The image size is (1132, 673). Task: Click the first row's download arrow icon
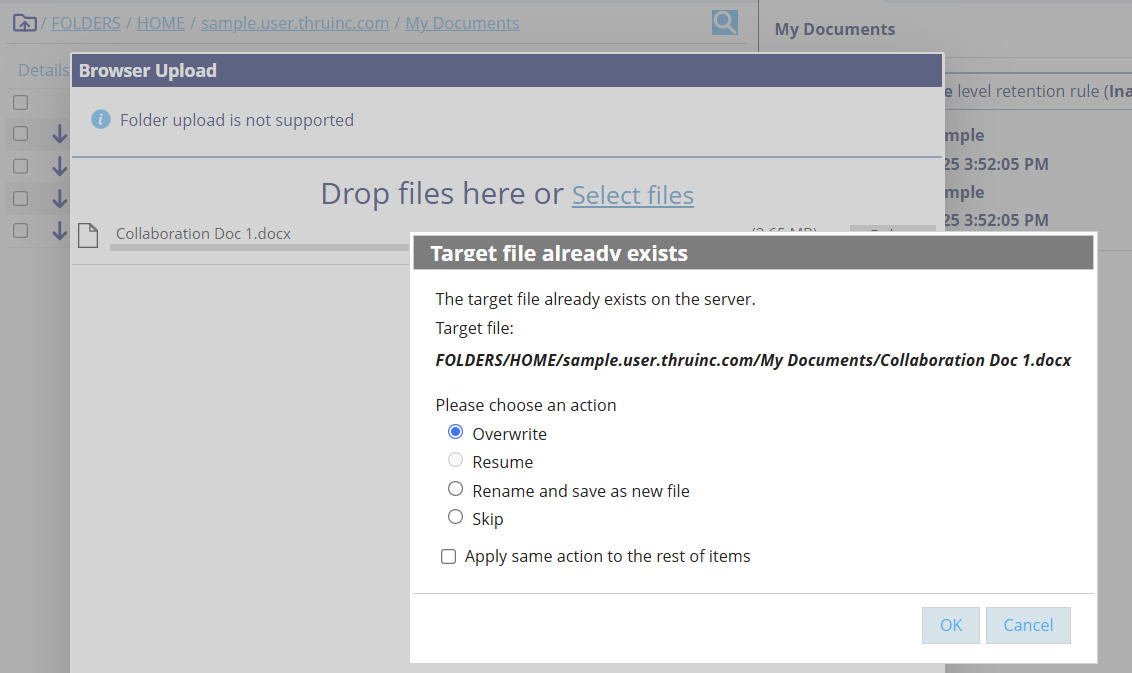coord(59,134)
